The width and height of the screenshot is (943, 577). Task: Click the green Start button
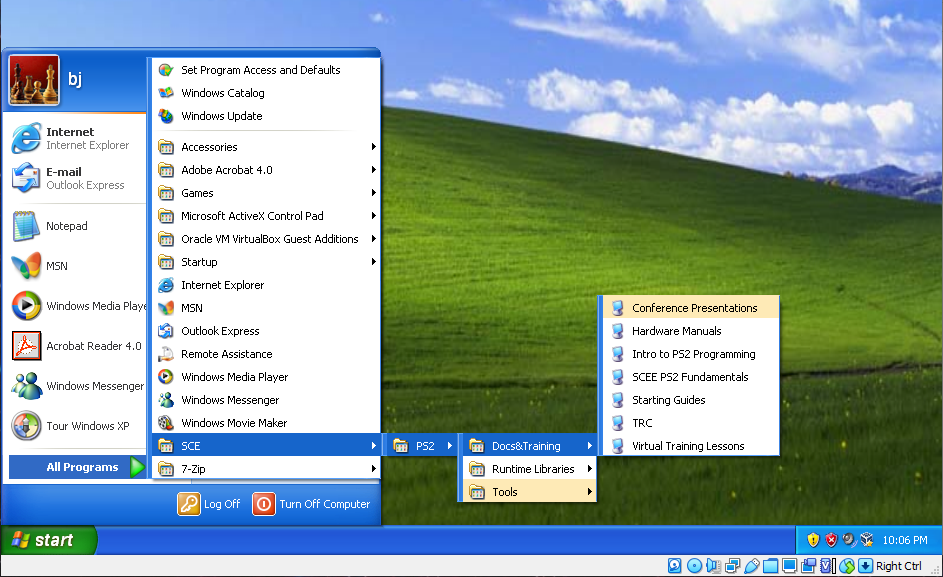[x=48, y=540]
